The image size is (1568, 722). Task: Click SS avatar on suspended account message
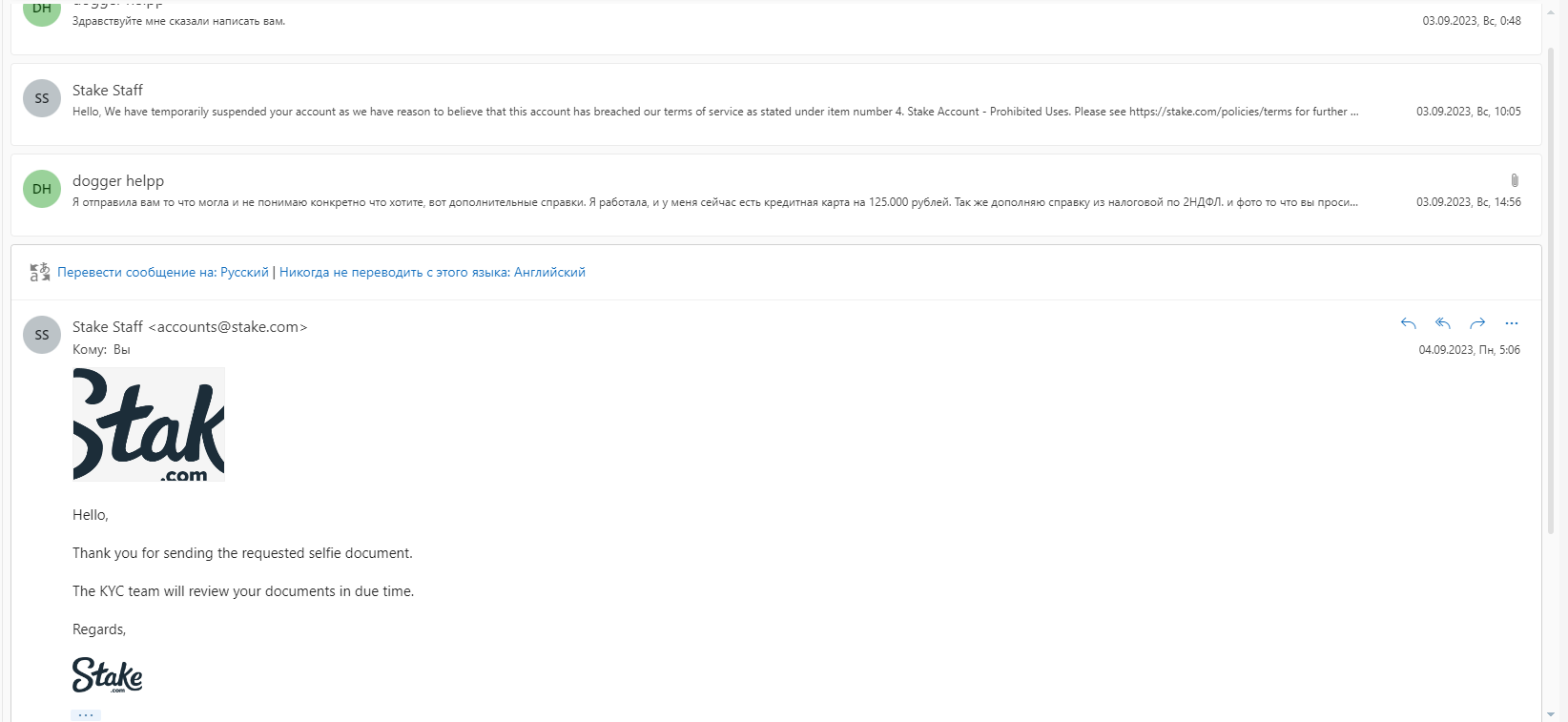point(42,98)
